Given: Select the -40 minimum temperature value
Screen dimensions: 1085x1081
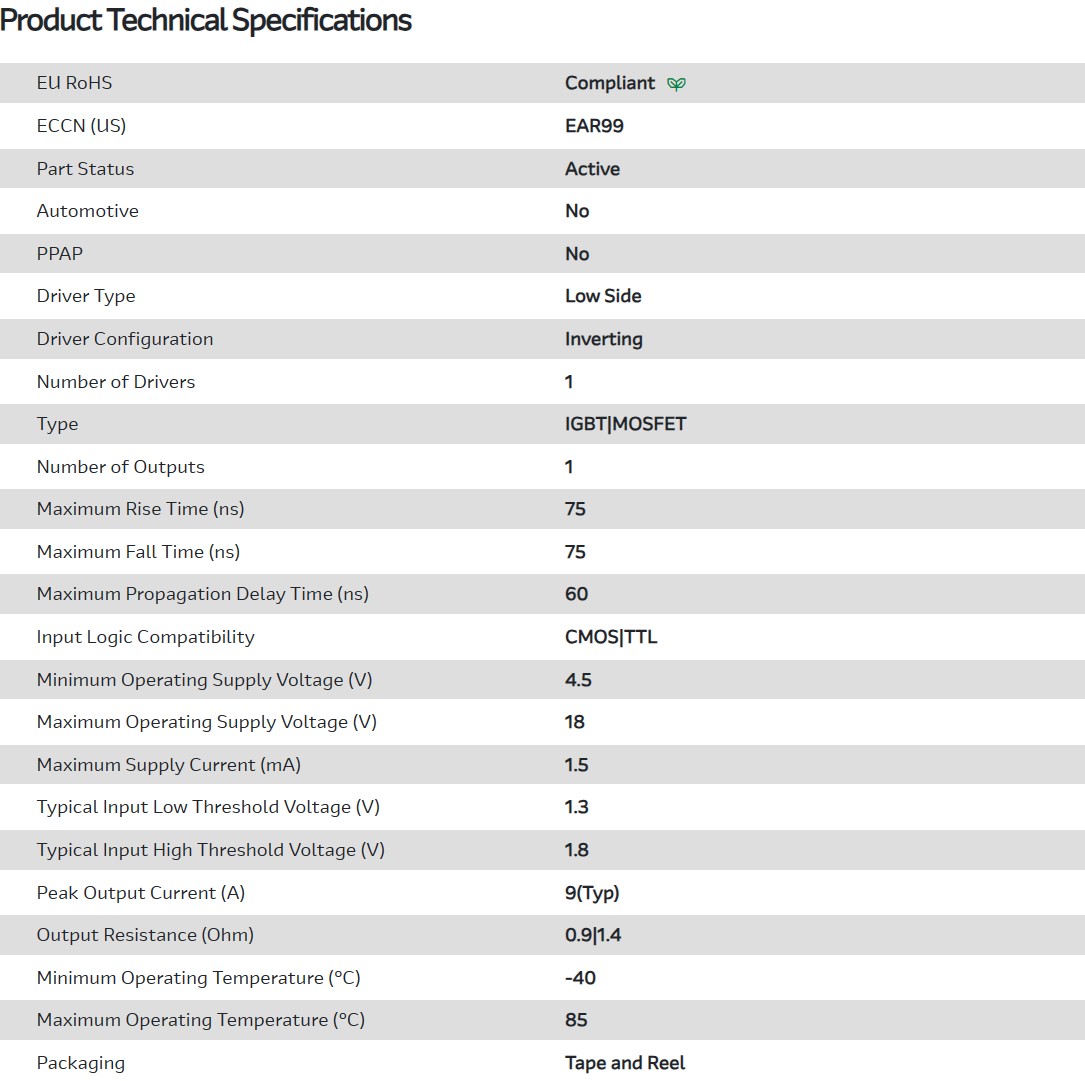Looking at the screenshot, I should (580, 978).
